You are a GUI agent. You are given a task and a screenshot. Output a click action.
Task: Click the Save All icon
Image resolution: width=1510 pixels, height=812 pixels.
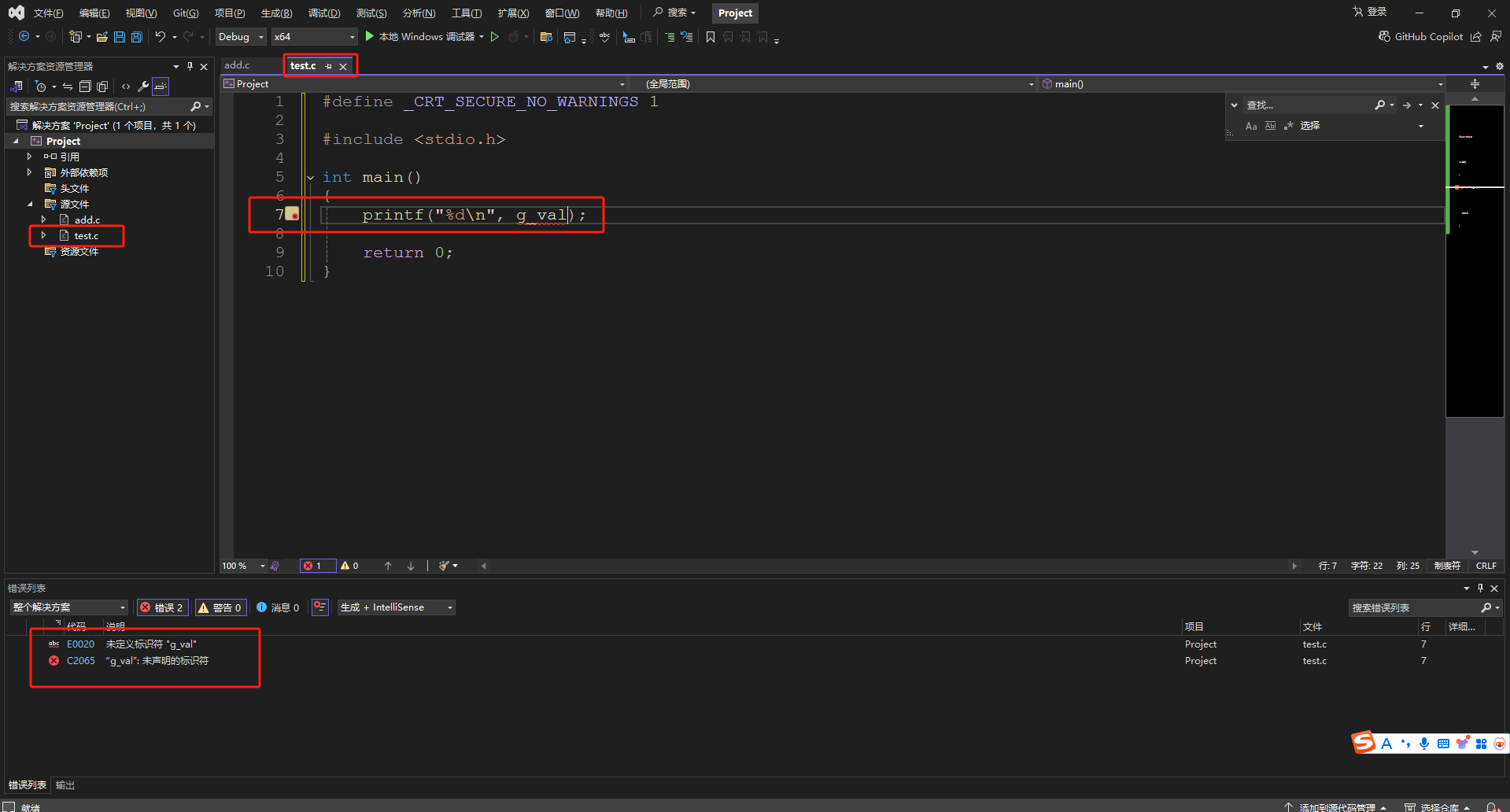[x=137, y=36]
